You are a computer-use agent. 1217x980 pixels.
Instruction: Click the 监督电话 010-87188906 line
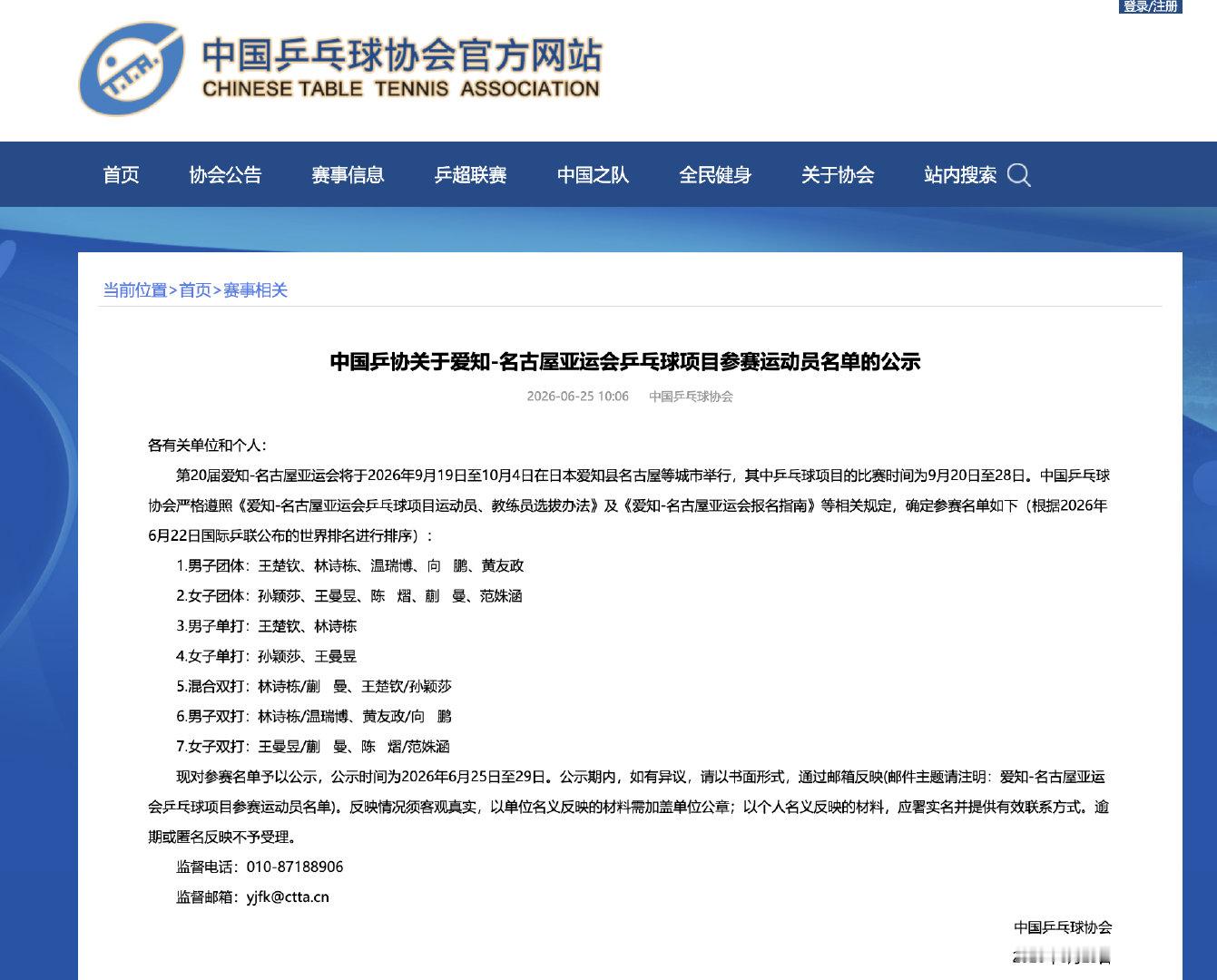click(x=260, y=867)
